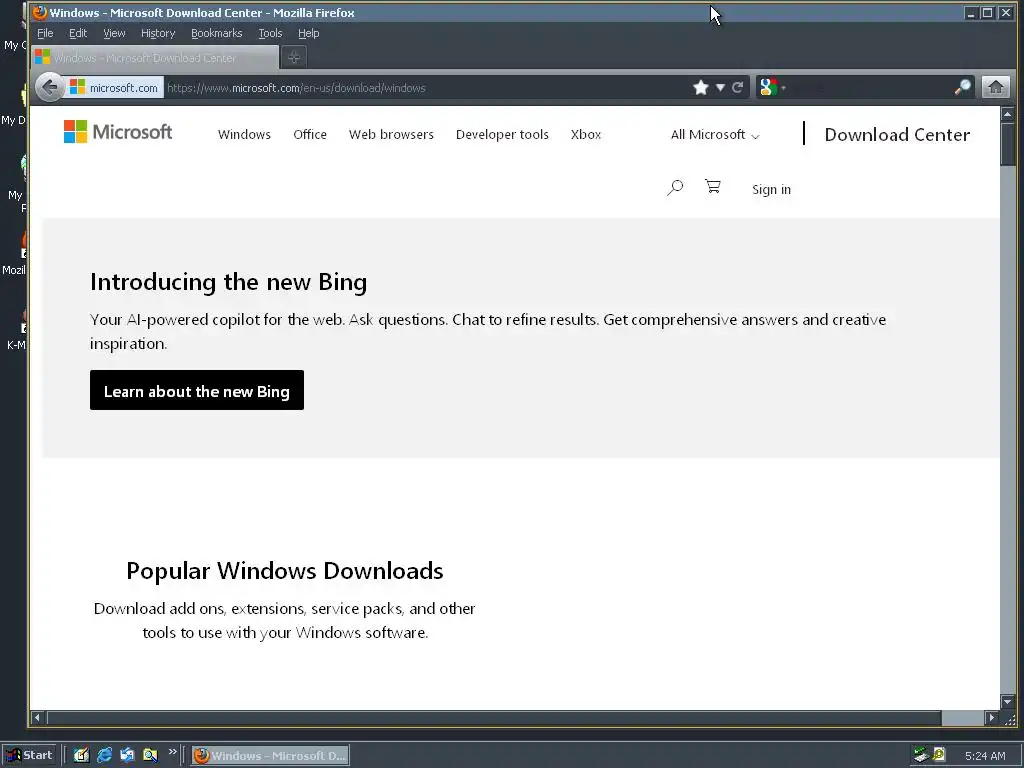Click the bookmark star in address bar
1024x768 pixels.
pyautogui.click(x=701, y=88)
